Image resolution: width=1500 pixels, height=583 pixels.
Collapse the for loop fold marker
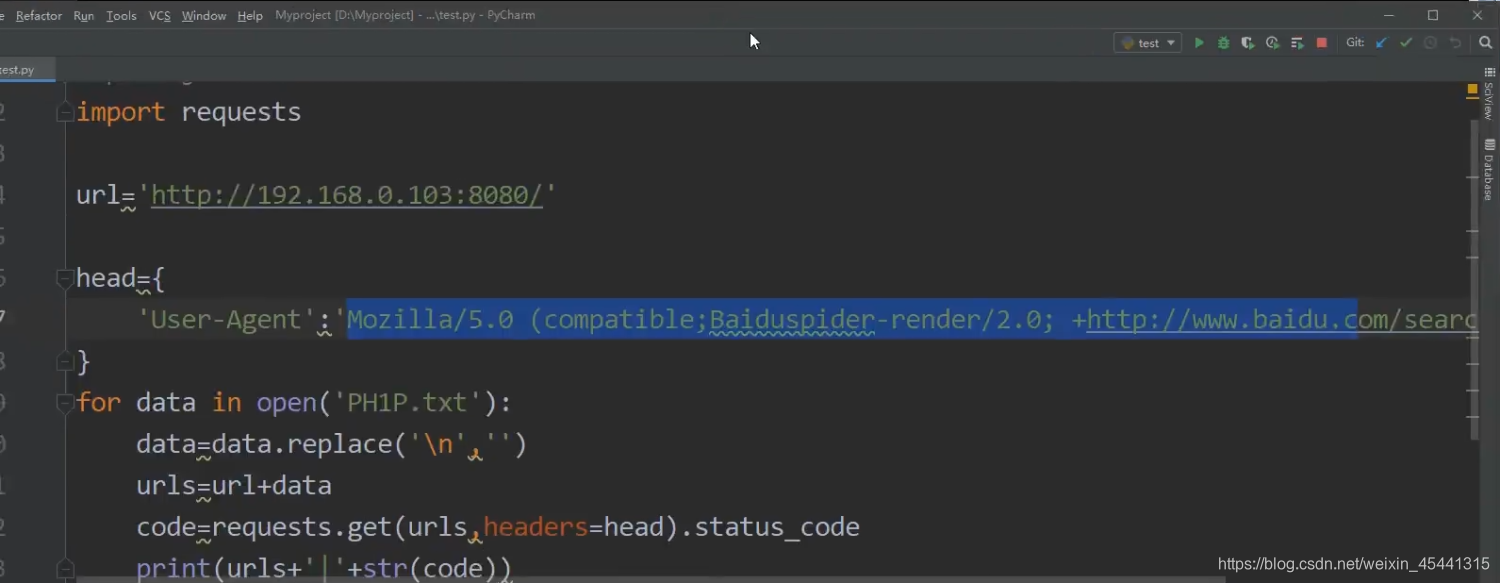[x=65, y=403]
